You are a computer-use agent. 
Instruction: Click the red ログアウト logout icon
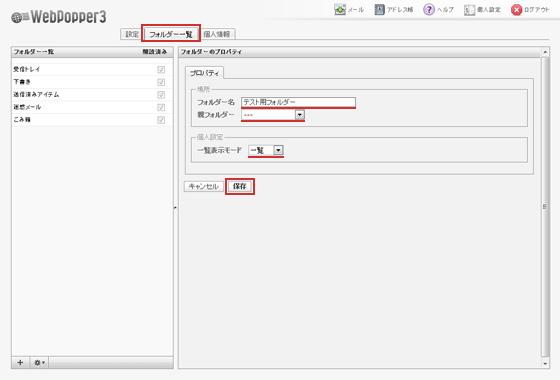[x=516, y=10]
